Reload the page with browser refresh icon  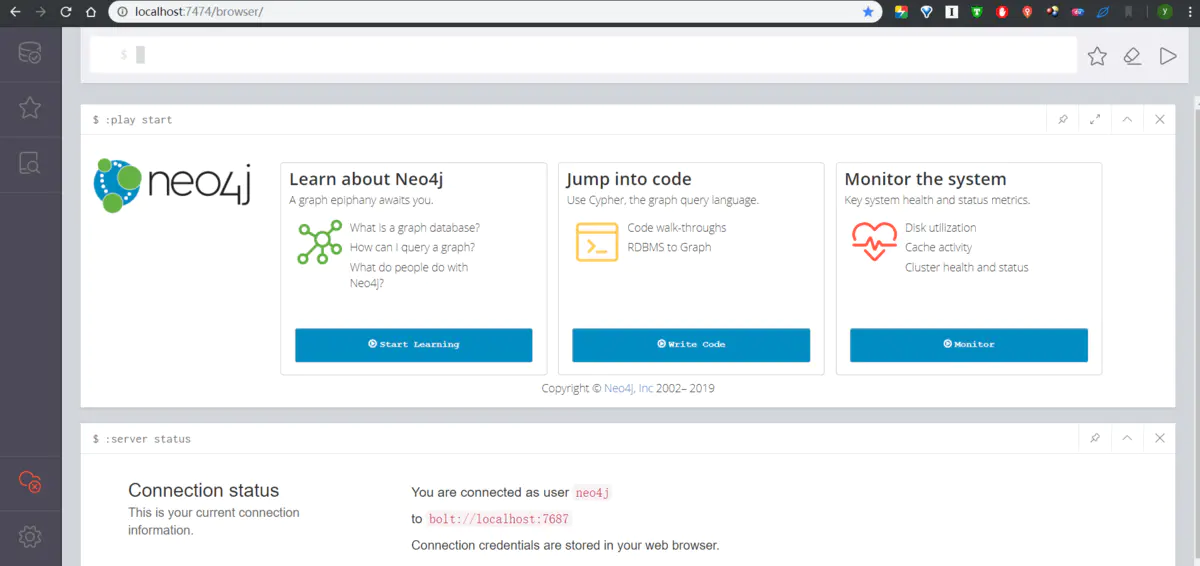(66, 12)
